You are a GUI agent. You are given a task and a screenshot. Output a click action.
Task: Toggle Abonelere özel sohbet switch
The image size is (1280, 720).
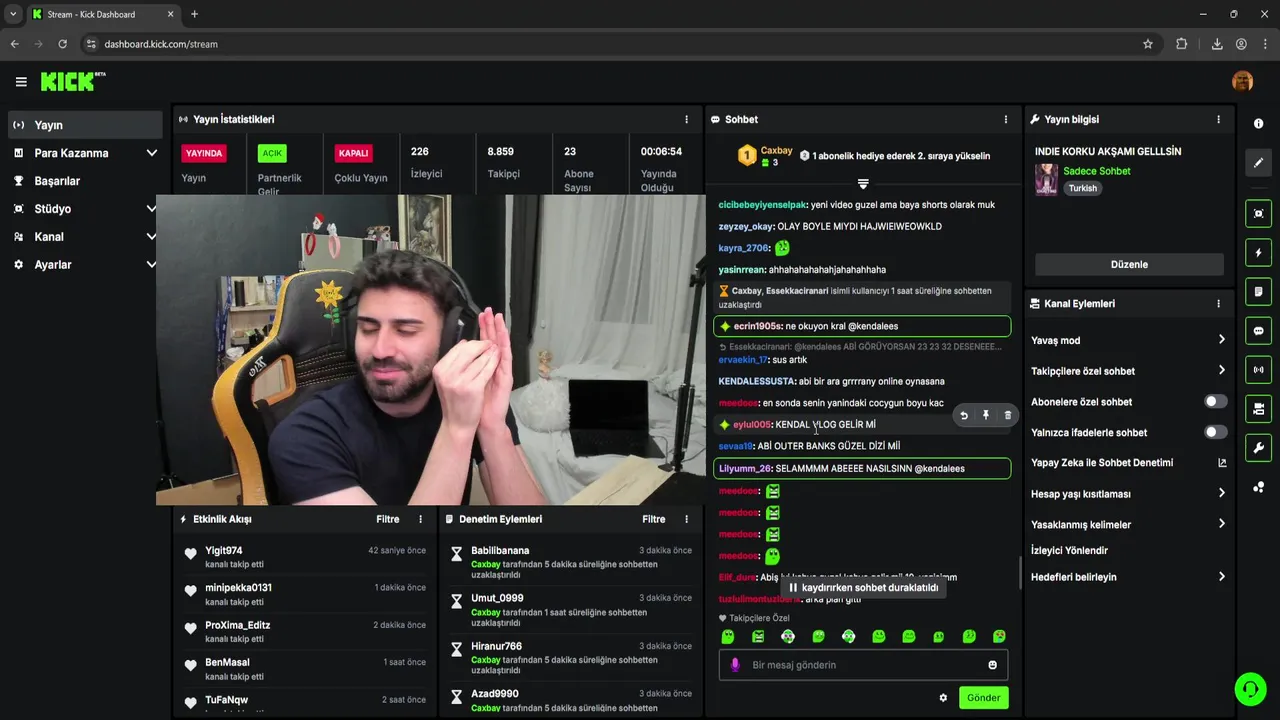point(1215,402)
